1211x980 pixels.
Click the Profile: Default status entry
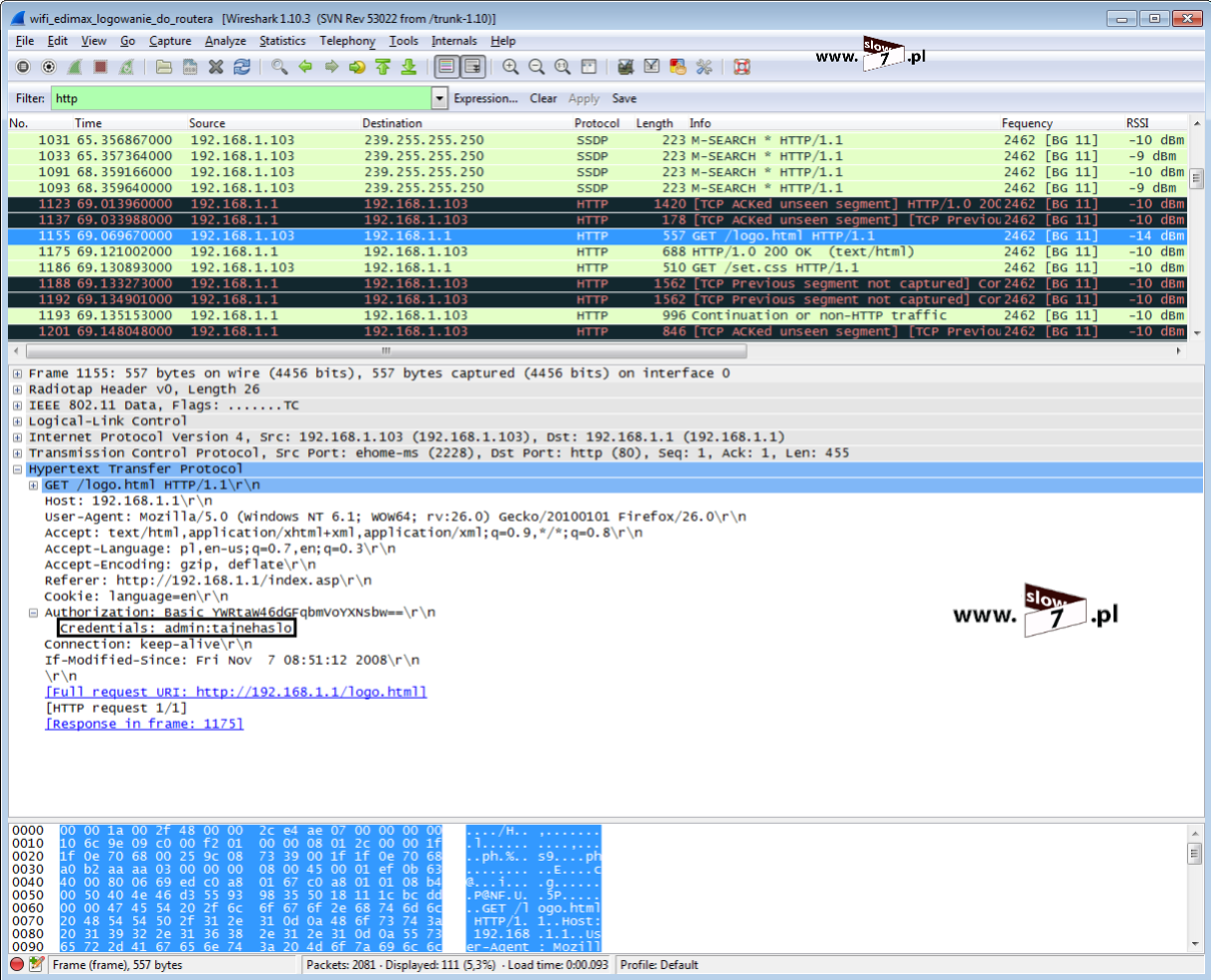pyautogui.click(x=658, y=964)
